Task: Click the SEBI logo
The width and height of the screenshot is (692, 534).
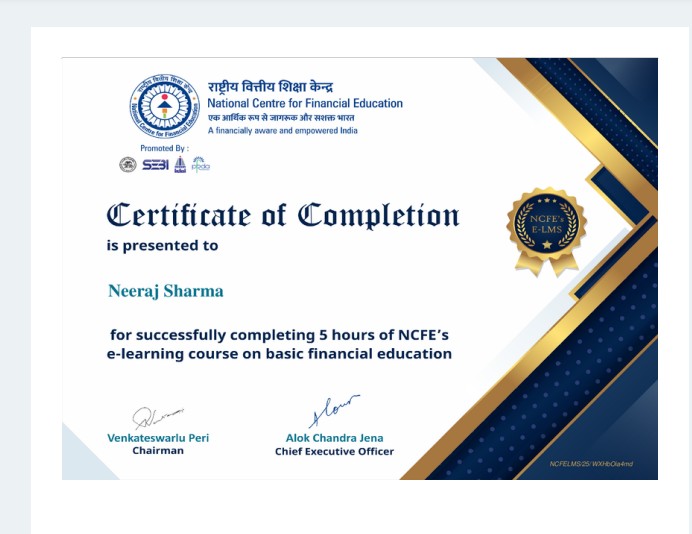Action: (155, 165)
